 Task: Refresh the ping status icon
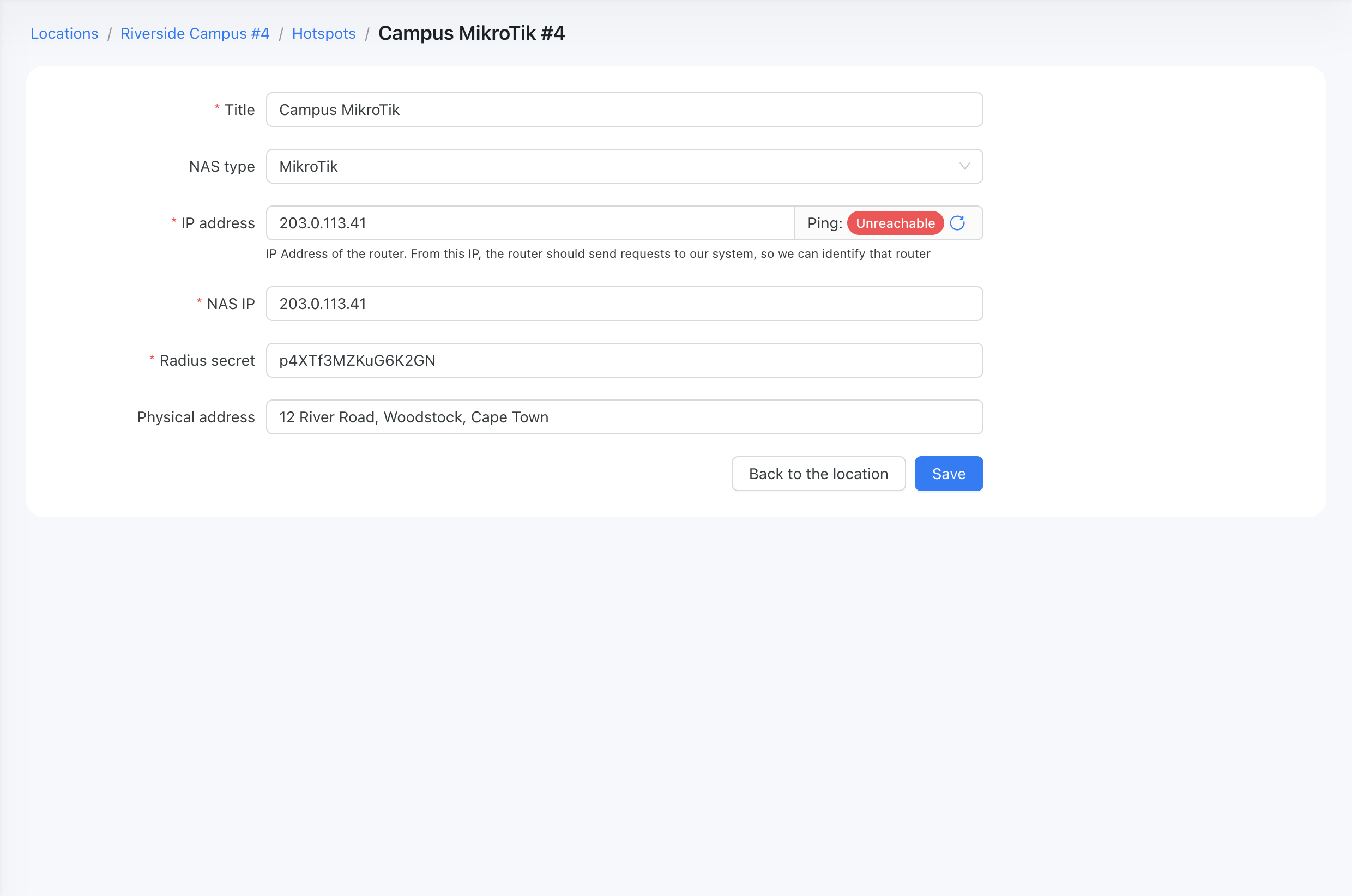tap(957, 223)
